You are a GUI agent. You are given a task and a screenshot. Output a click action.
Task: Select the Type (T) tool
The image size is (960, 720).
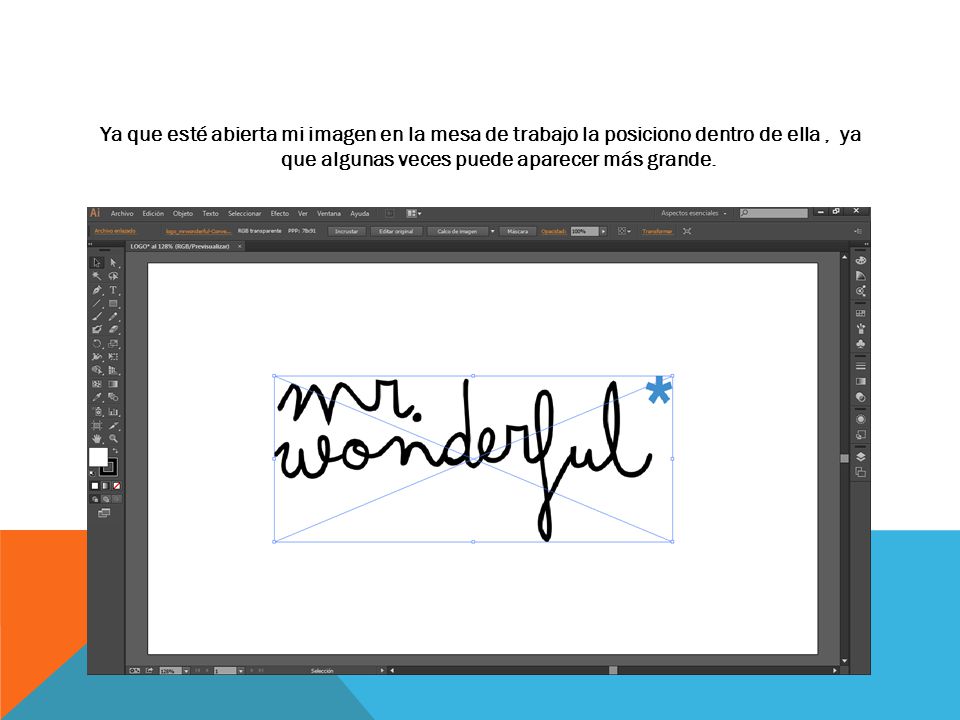point(113,290)
